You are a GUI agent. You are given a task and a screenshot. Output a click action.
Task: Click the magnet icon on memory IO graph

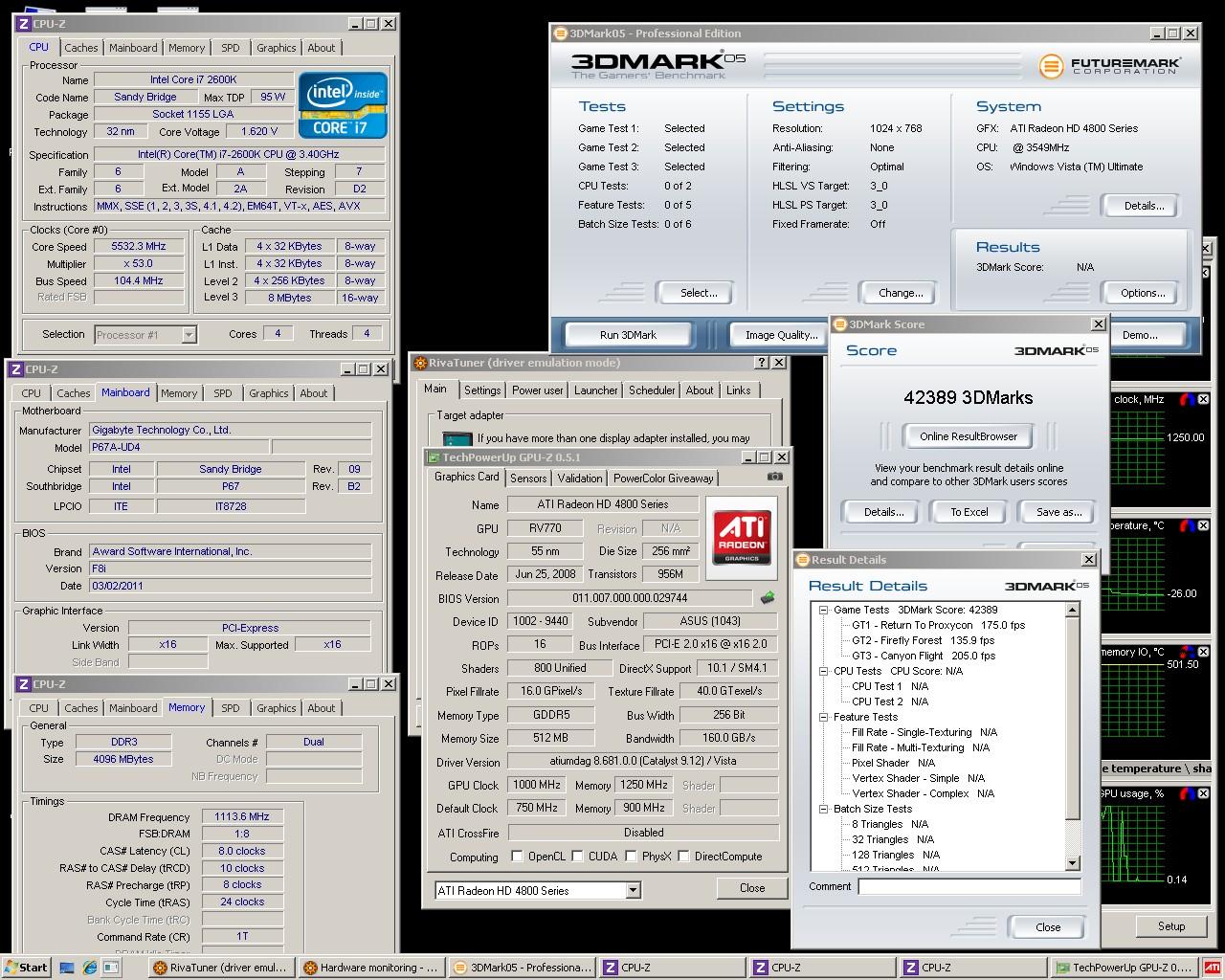click(1187, 652)
